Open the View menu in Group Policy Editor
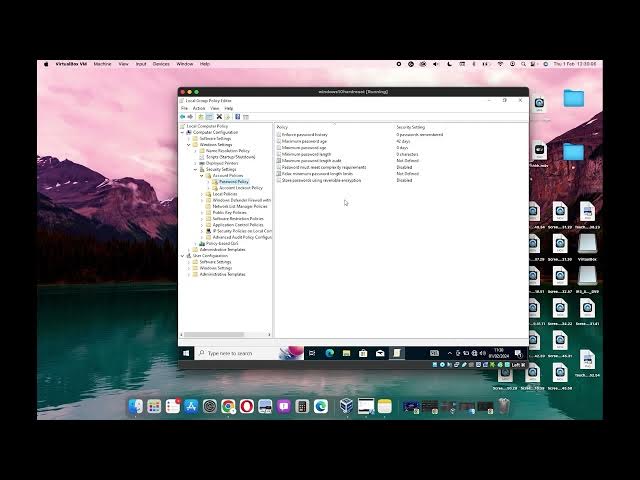 [215, 108]
